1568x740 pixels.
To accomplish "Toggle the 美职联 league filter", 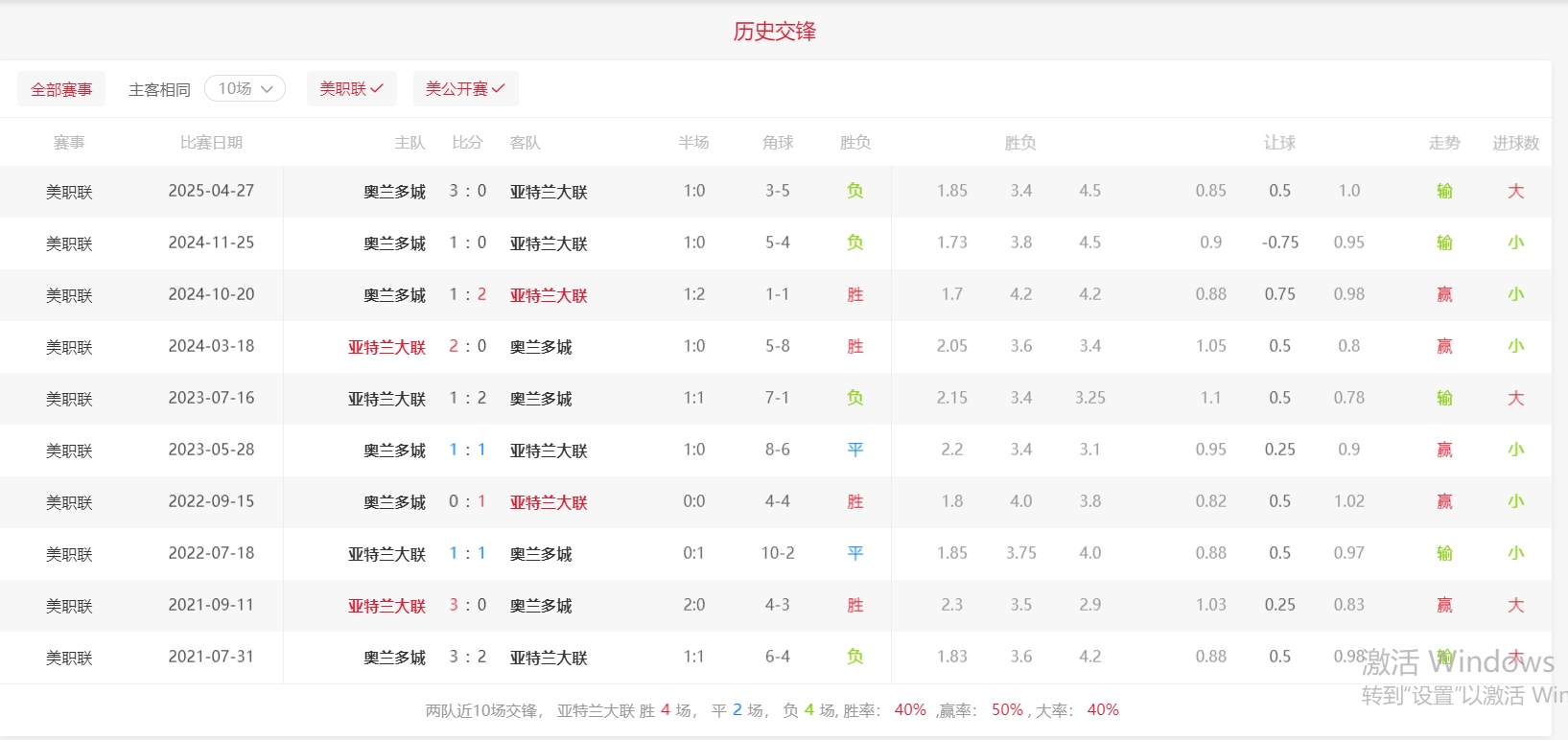I will tap(351, 89).
